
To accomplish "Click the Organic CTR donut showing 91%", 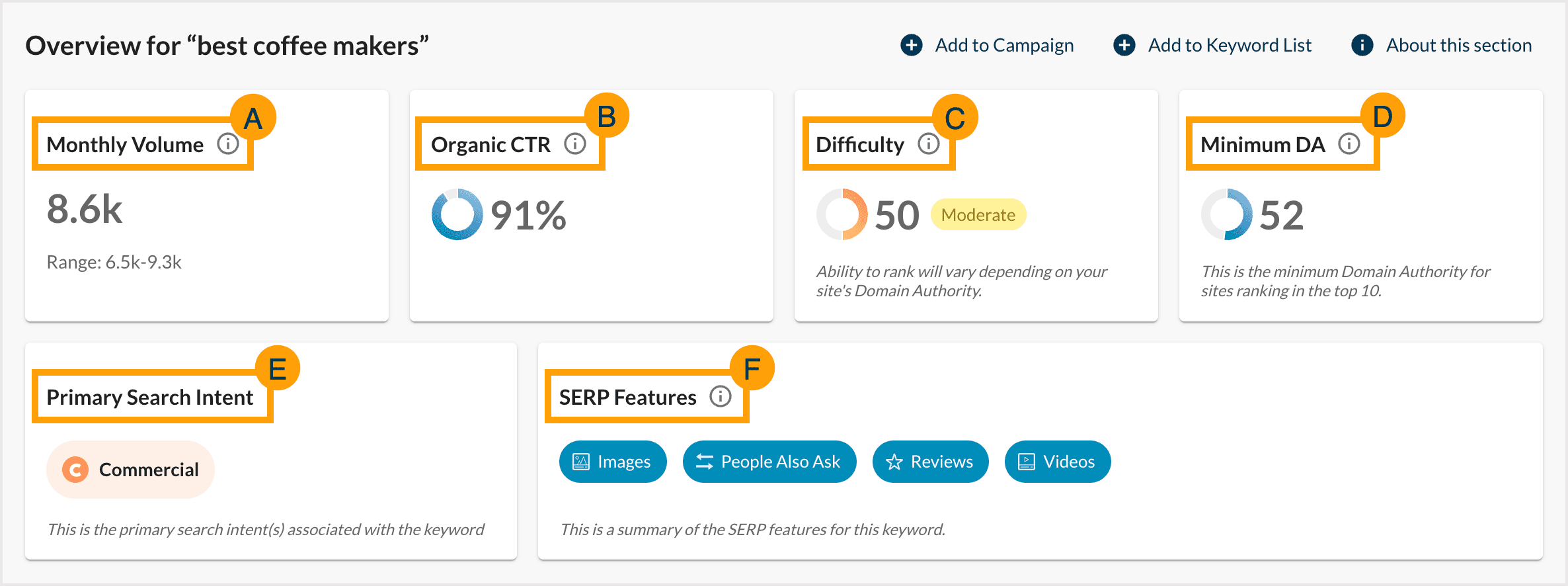I will point(456,214).
